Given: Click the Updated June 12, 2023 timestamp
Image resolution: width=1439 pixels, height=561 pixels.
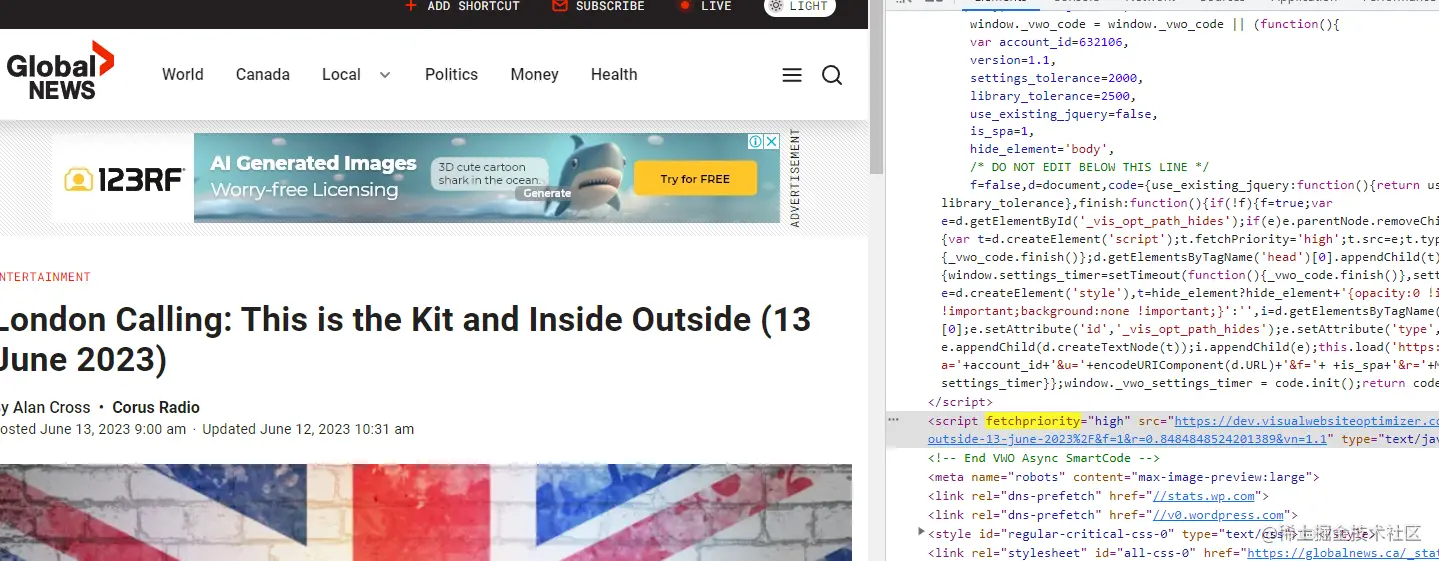Looking at the screenshot, I should point(308,429).
